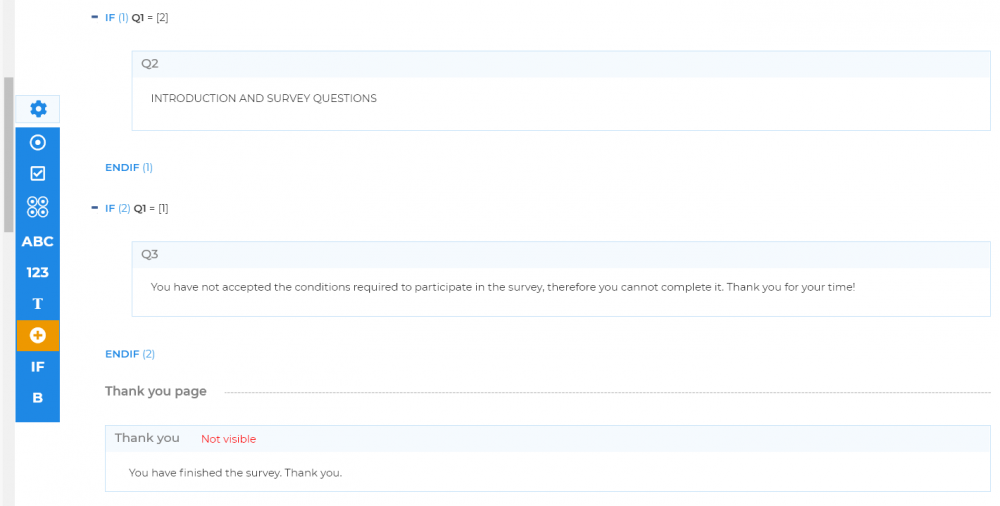Add a T text block

[x=38, y=304]
